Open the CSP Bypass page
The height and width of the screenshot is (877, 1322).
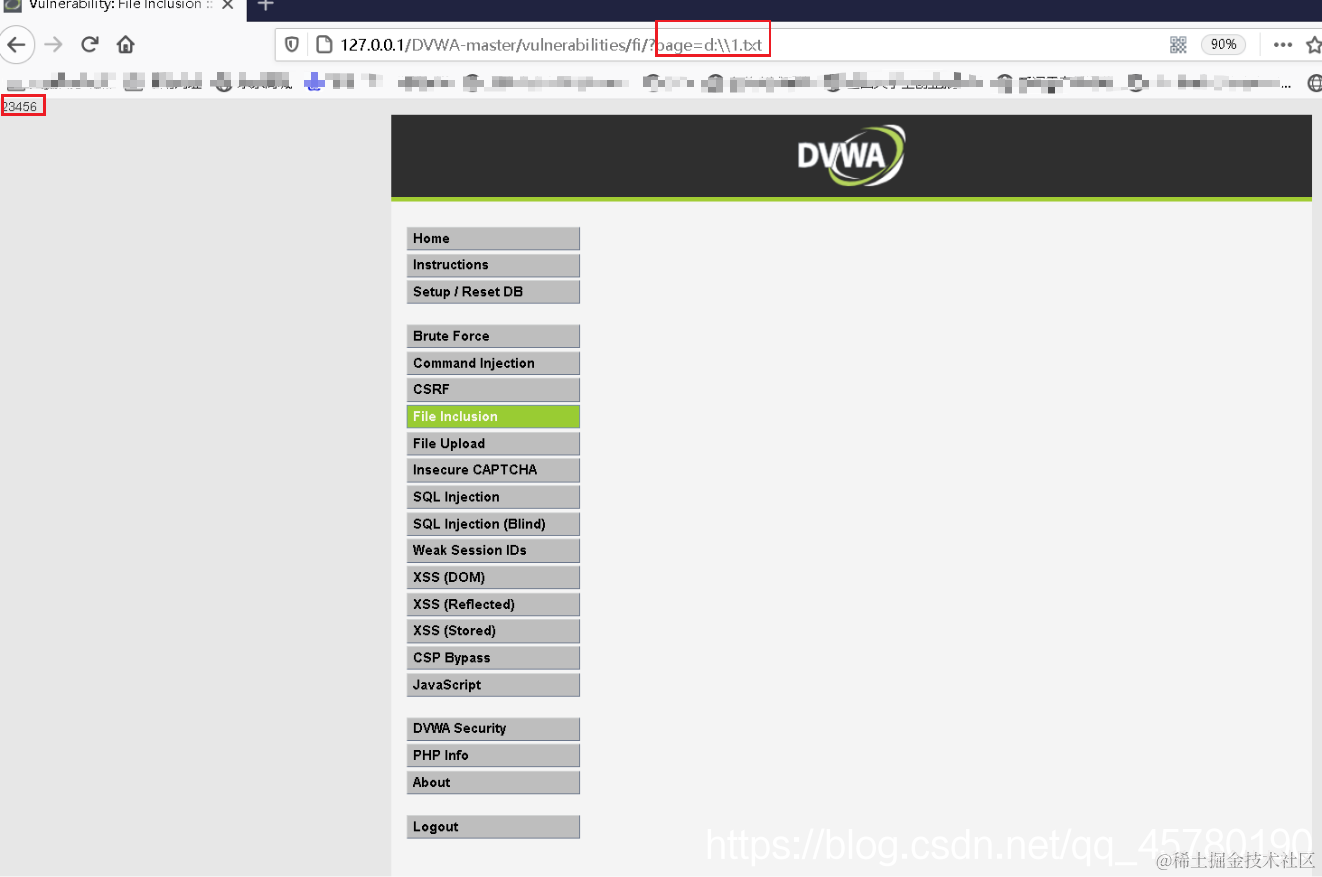tap(493, 658)
